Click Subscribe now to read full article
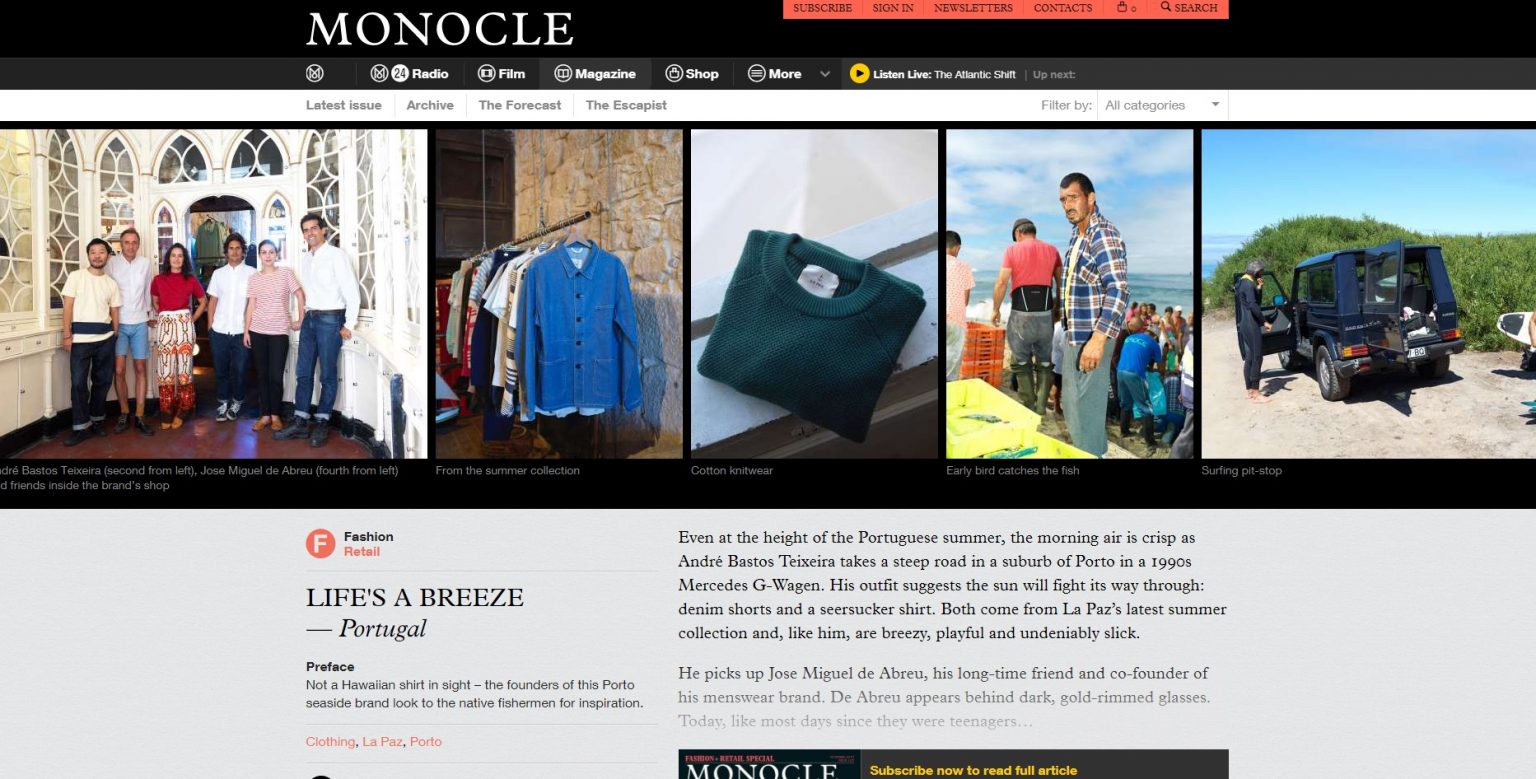The width and height of the screenshot is (1536, 779). (x=973, y=770)
